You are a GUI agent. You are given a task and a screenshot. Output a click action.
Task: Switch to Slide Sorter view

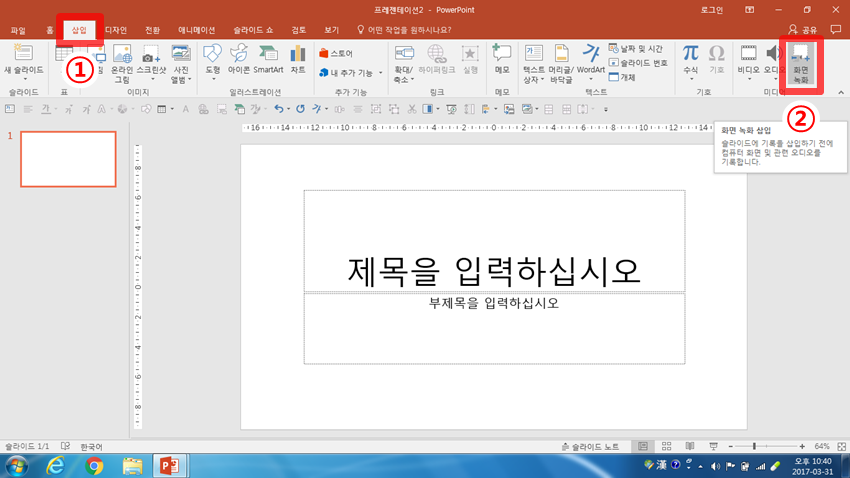click(x=666, y=446)
